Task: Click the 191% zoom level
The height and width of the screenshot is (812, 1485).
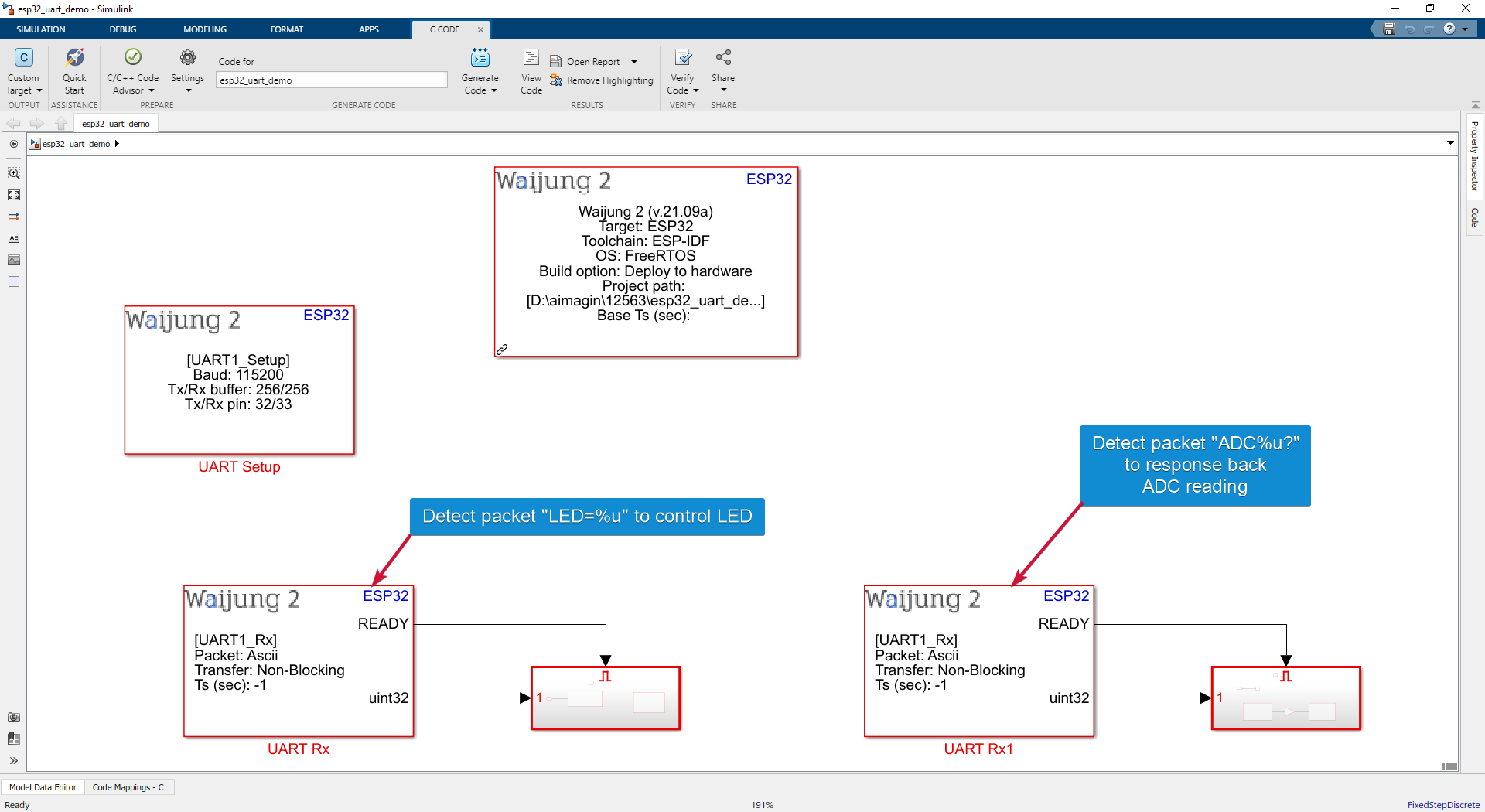Action: click(763, 805)
